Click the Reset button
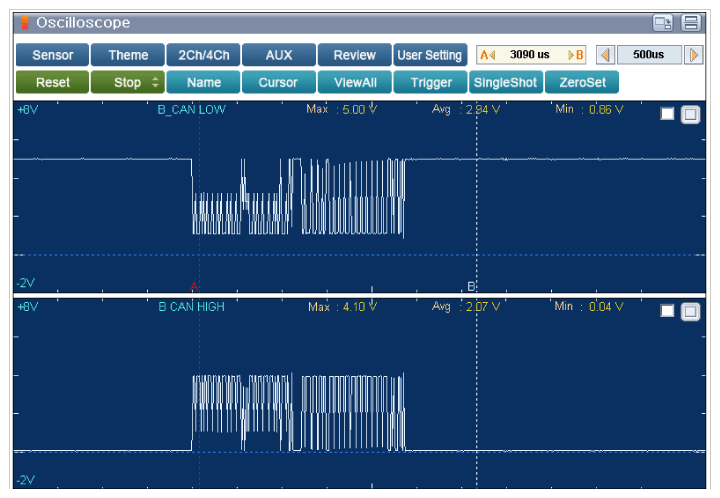The width and height of the screenshot is (720, 498). [x=52, y=82]
